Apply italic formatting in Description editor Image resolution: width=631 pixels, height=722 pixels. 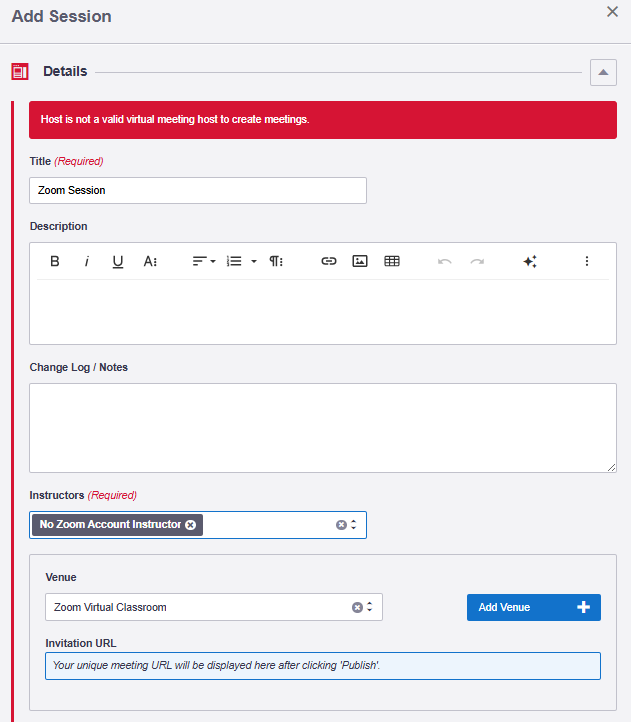coord(86,261)
